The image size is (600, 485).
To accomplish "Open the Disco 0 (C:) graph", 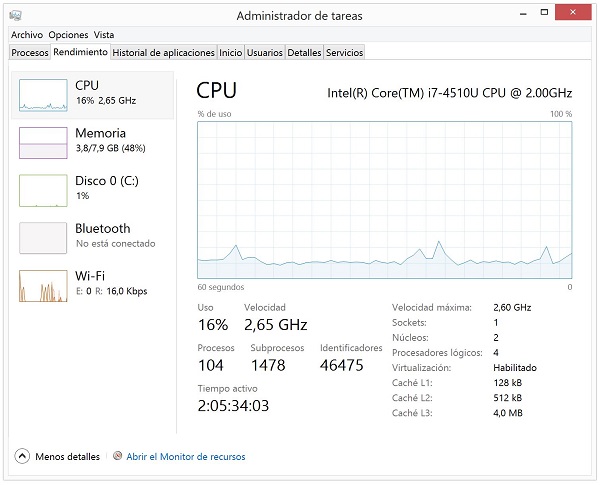I will tap(42, 190).
